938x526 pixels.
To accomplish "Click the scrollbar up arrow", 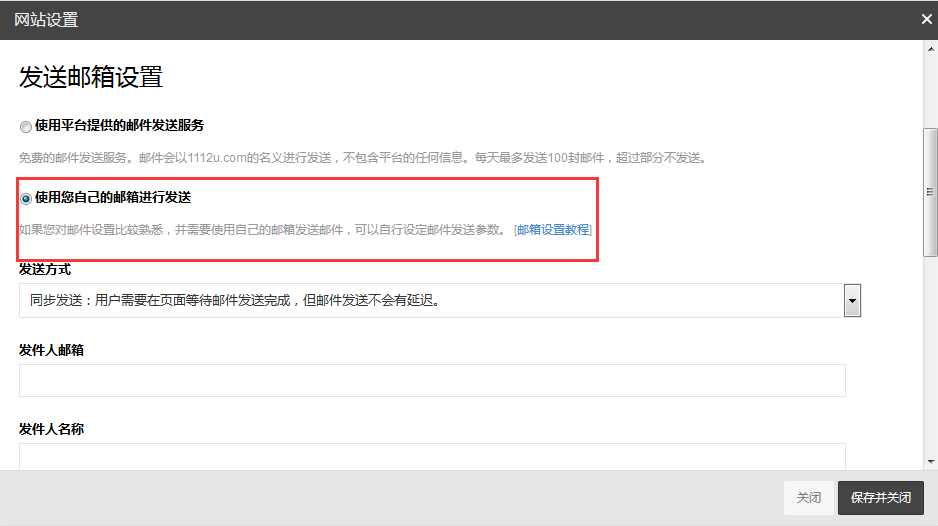I will click(931, 49).
